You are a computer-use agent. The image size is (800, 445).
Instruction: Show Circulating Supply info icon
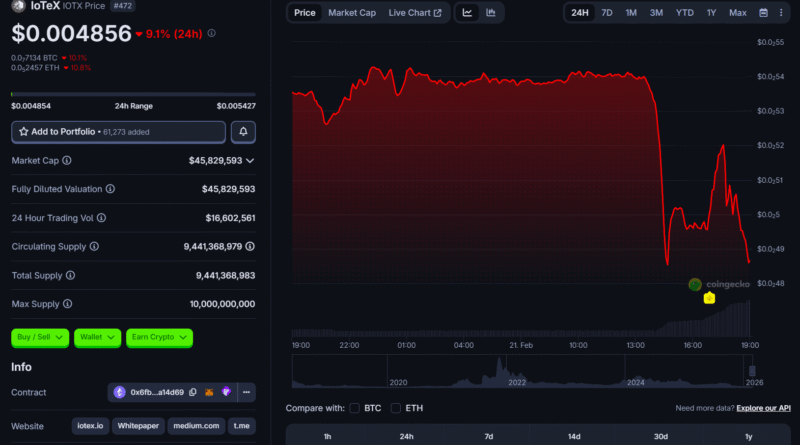(94, 246)
